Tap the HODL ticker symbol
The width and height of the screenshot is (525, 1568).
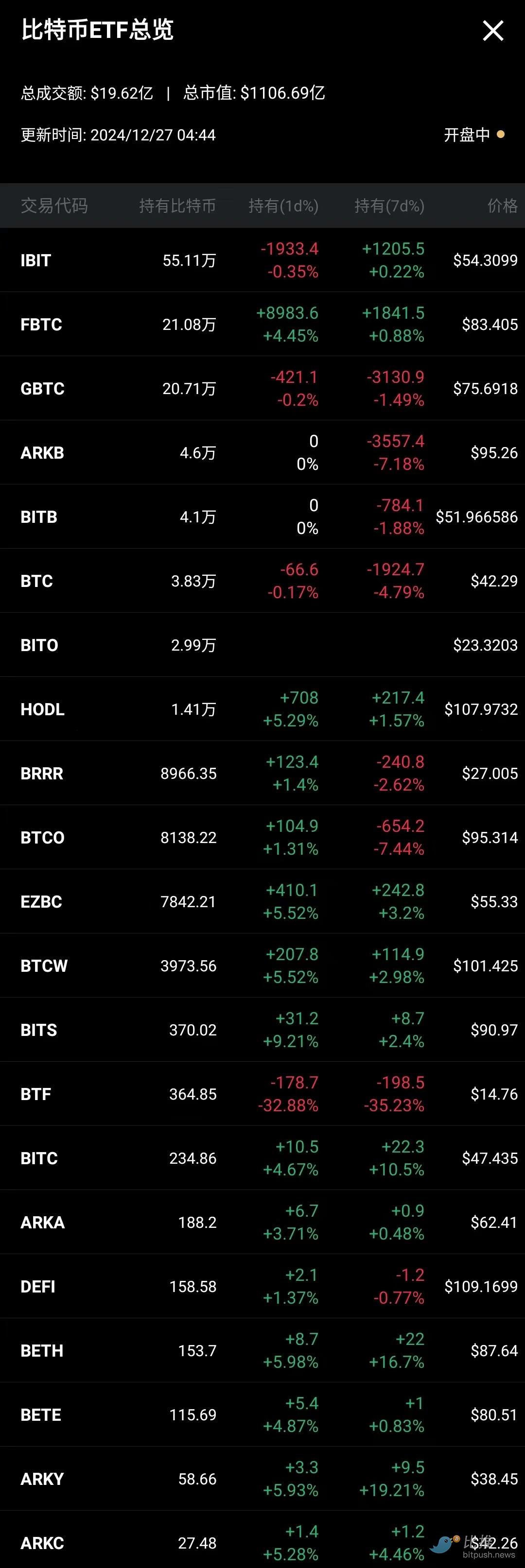pos(43,709)
